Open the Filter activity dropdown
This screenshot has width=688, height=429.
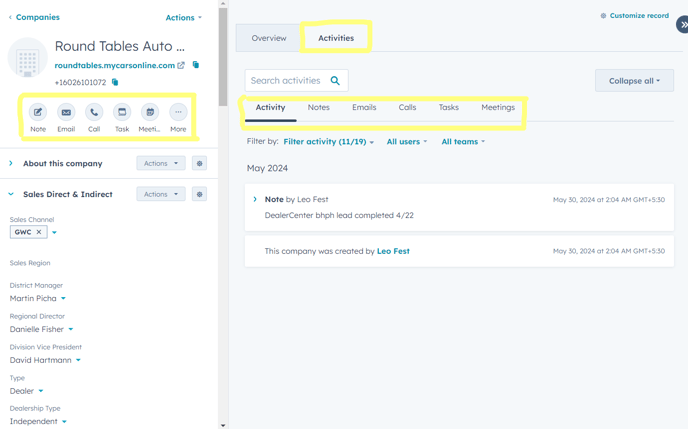click(x=328, y=142)
